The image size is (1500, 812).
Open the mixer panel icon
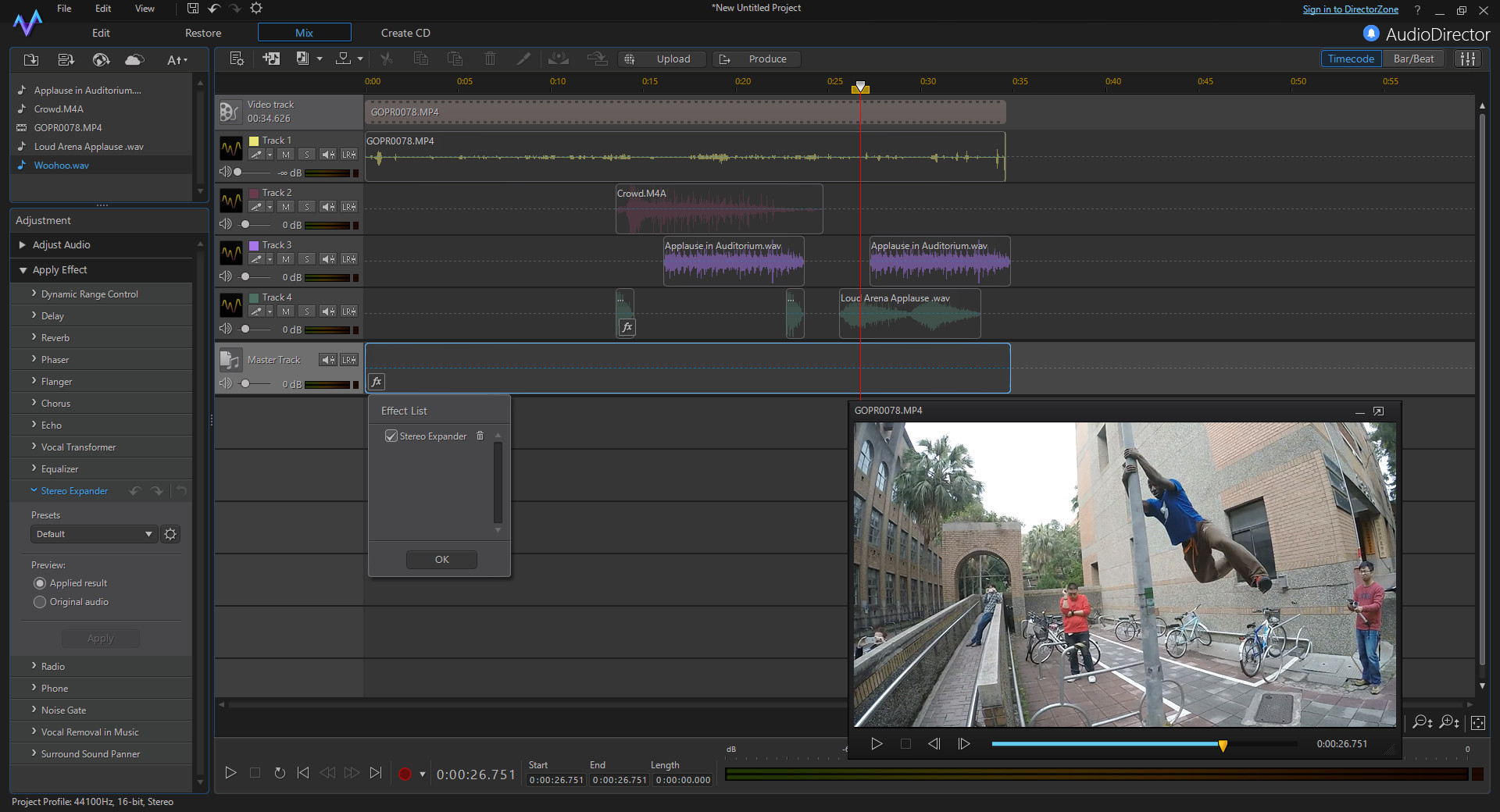click(x=1469, y=59)
